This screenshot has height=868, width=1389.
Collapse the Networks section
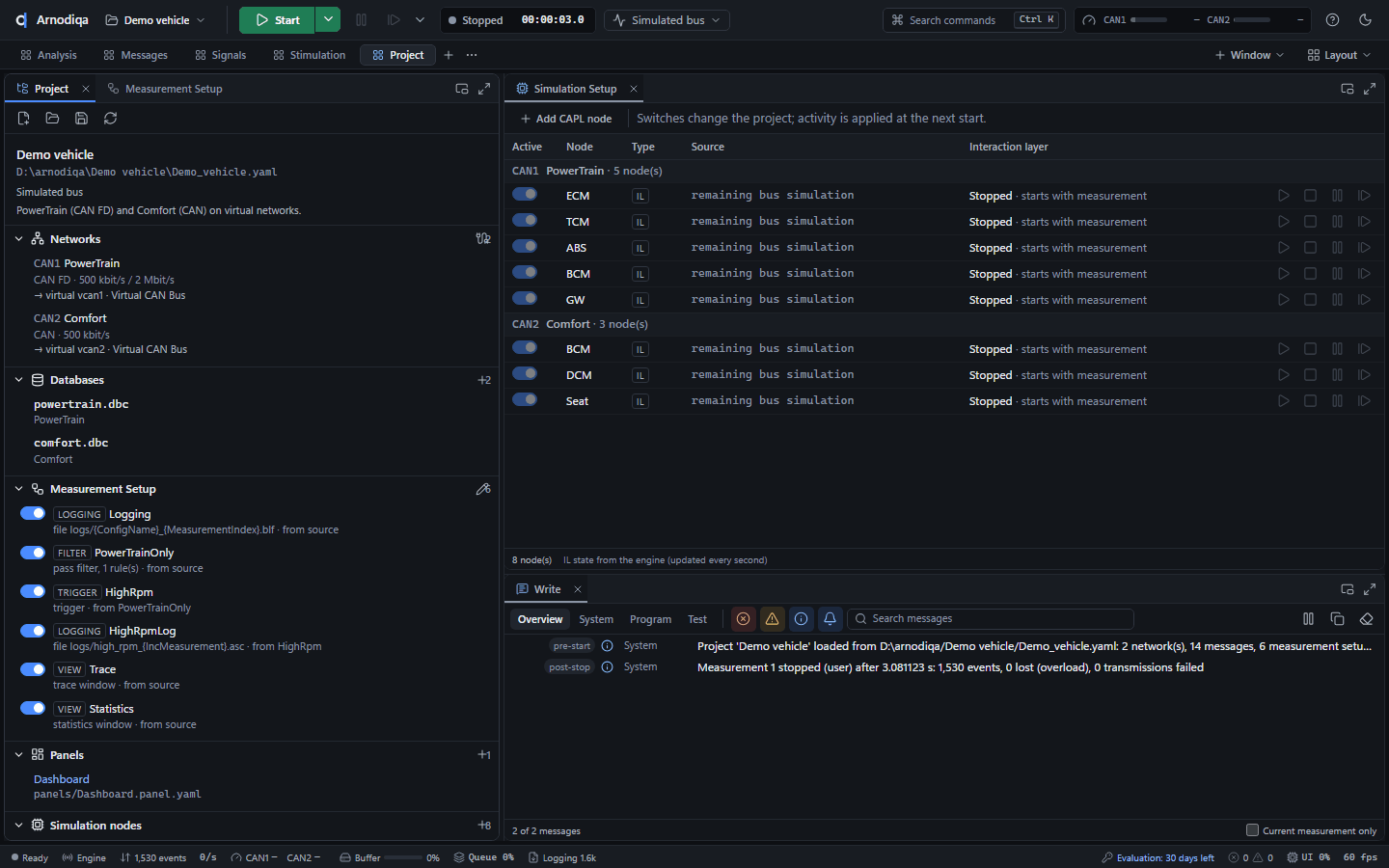[19, 239]
